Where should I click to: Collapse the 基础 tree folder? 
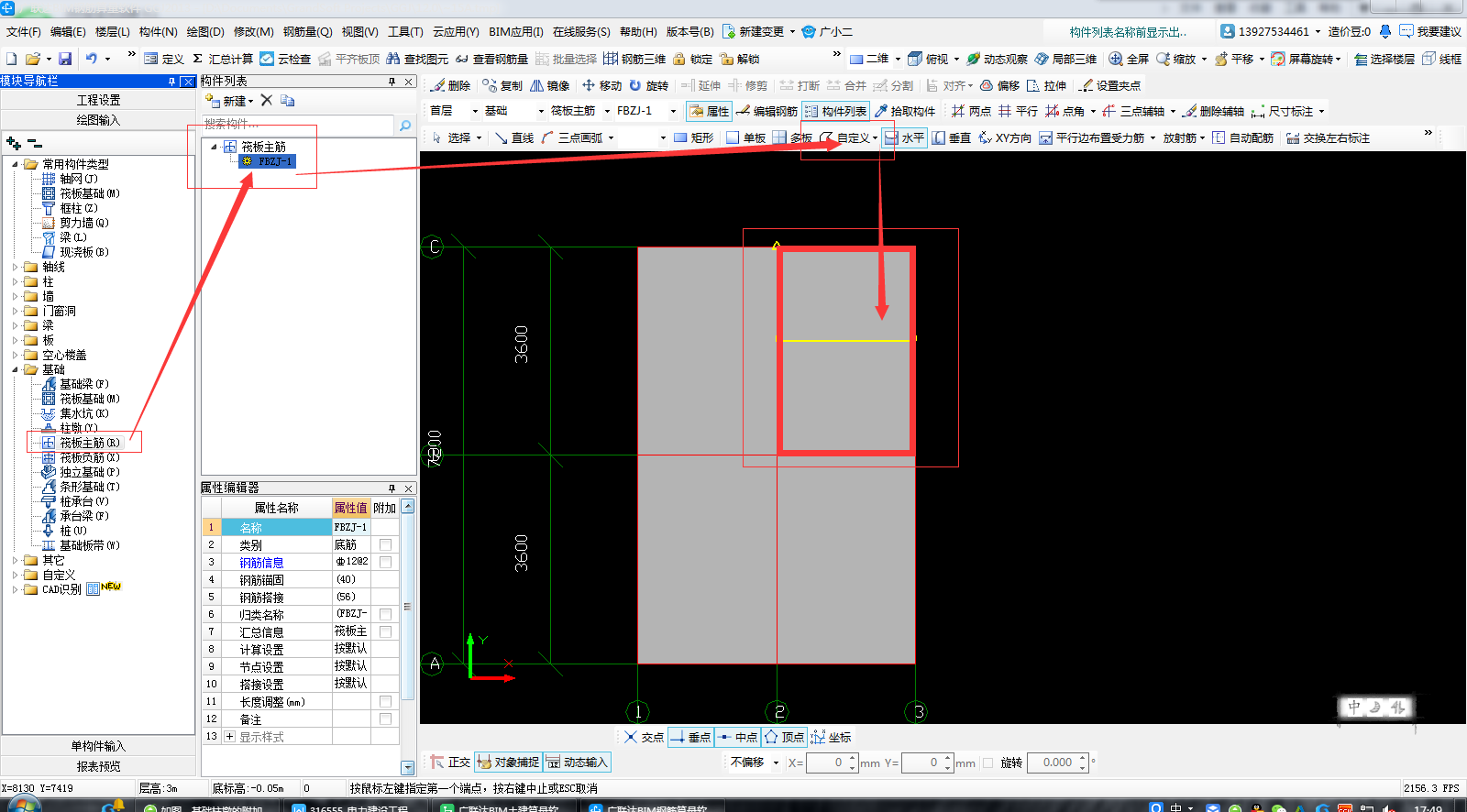[x=16, y=370]
